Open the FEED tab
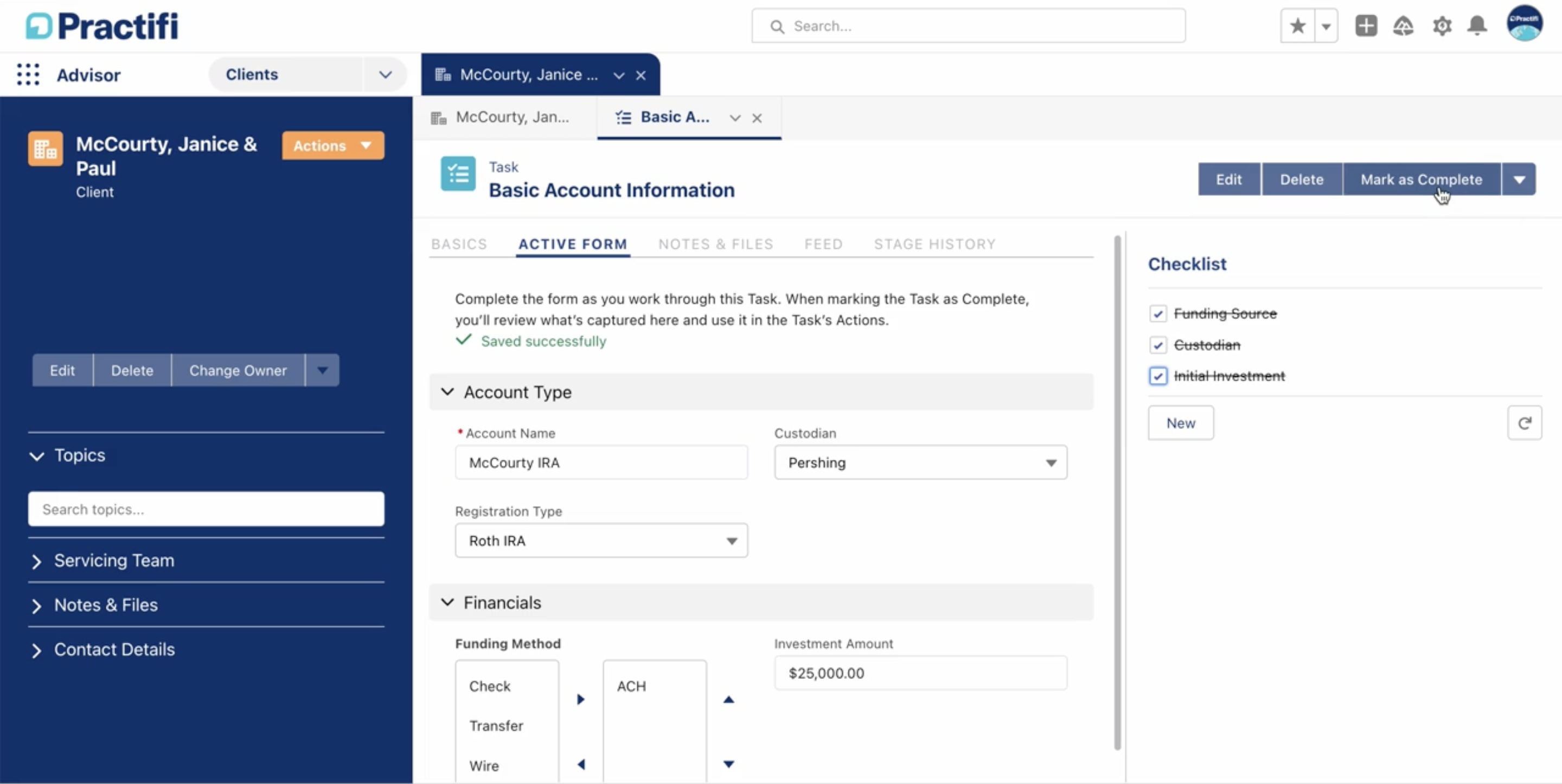 coord(823,245)
